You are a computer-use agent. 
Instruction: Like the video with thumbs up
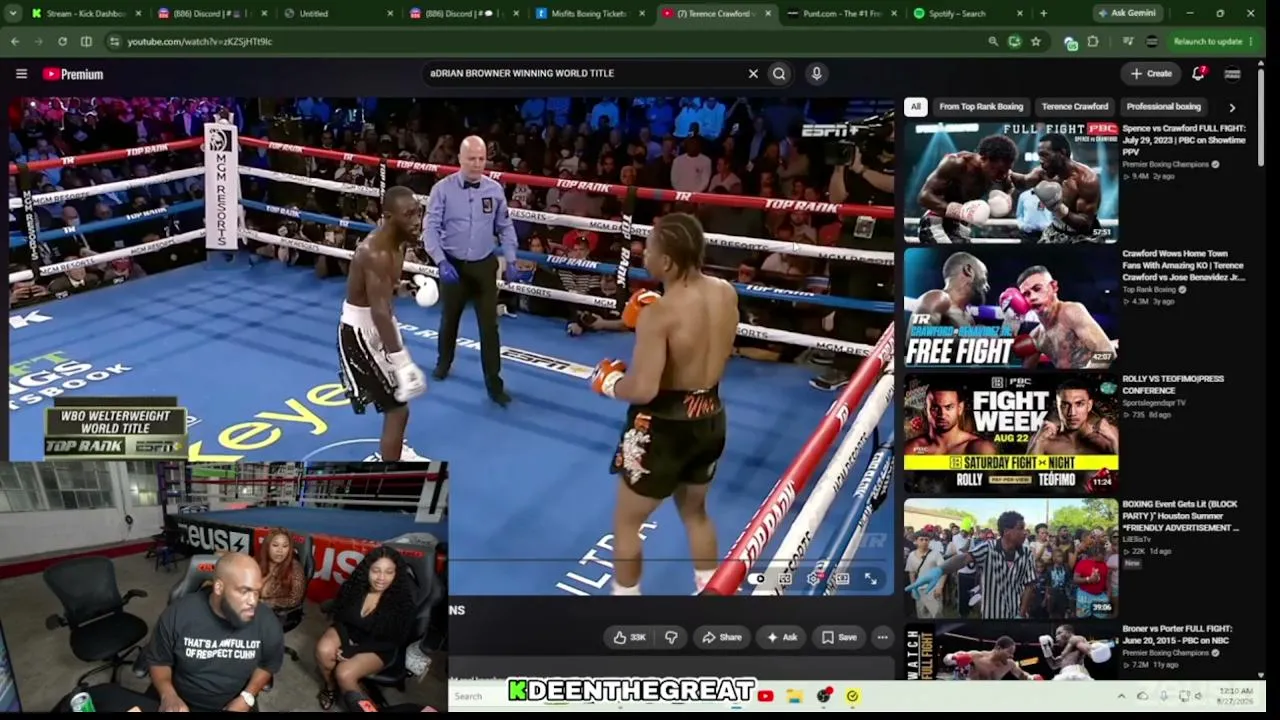(x=630, y=637)
